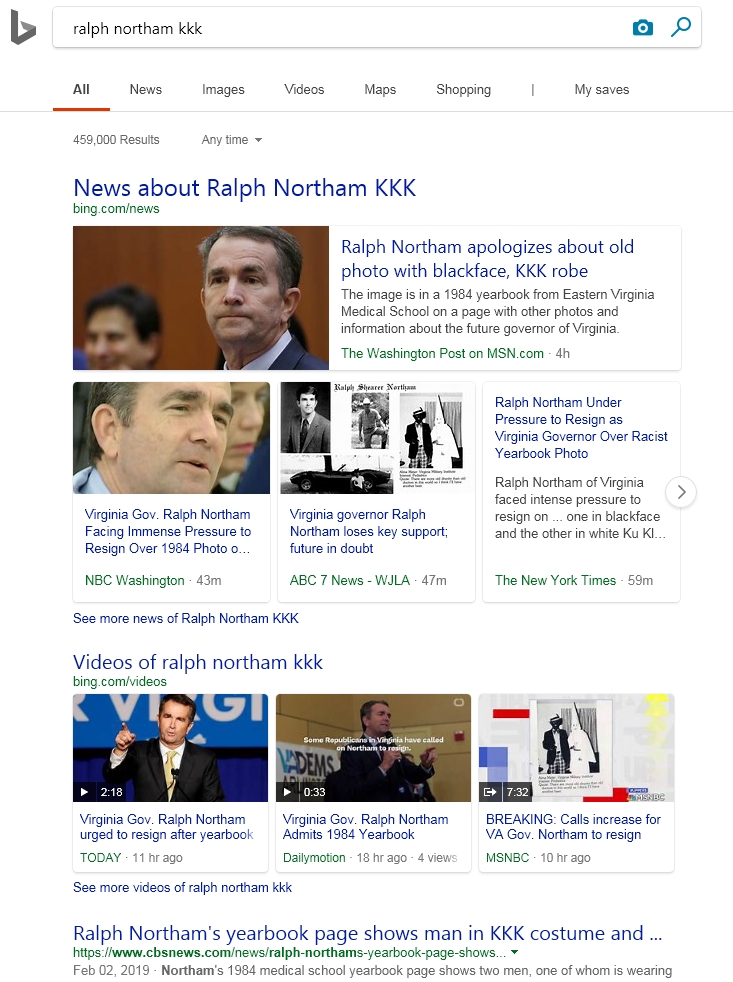Image resolution: width=733 pixels, height=982 pixels.
Task: Click See more videos of ralph northam kkk
Action: tap(182, 887)
